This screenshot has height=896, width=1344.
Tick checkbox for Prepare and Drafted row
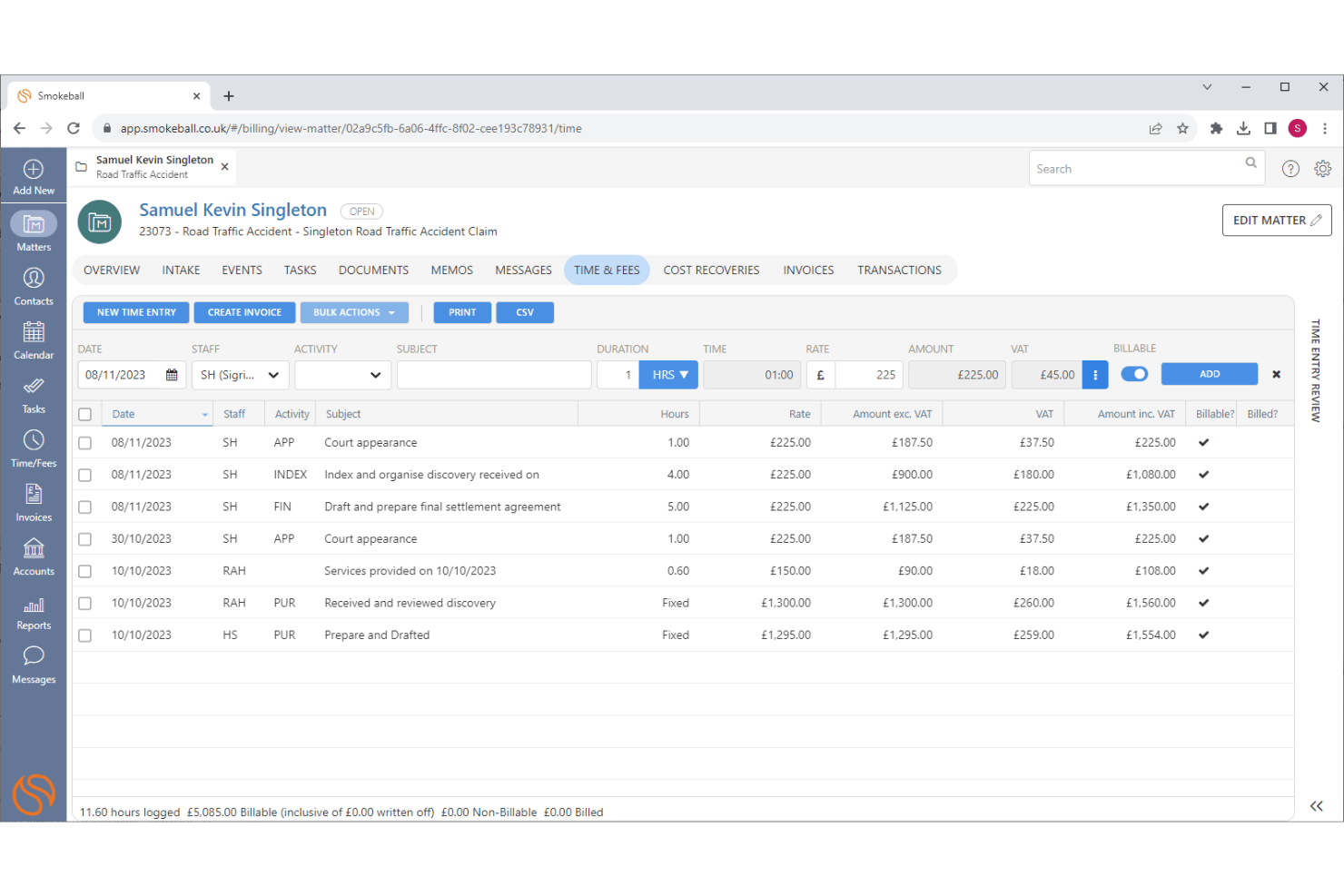[85, 635]
